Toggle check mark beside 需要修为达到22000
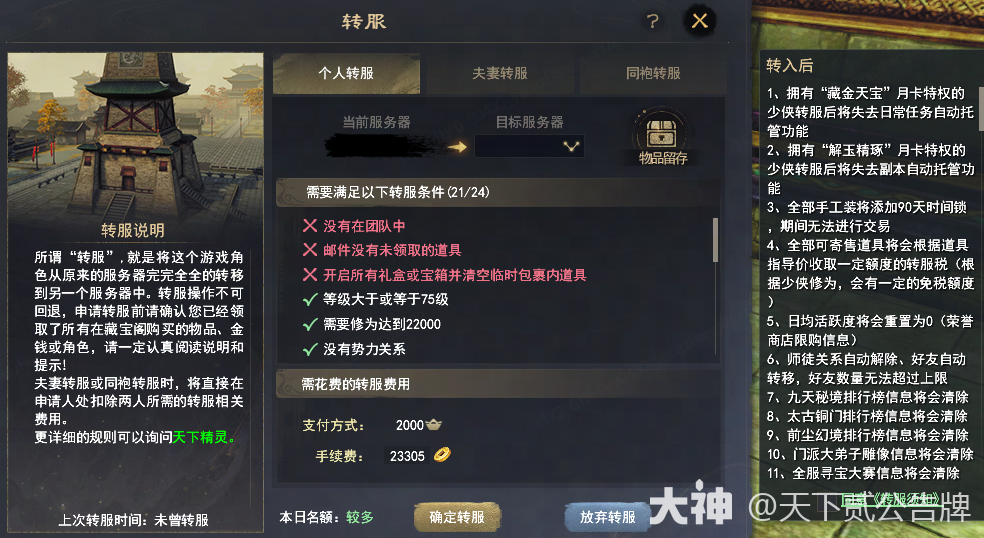 click(310, 324)
